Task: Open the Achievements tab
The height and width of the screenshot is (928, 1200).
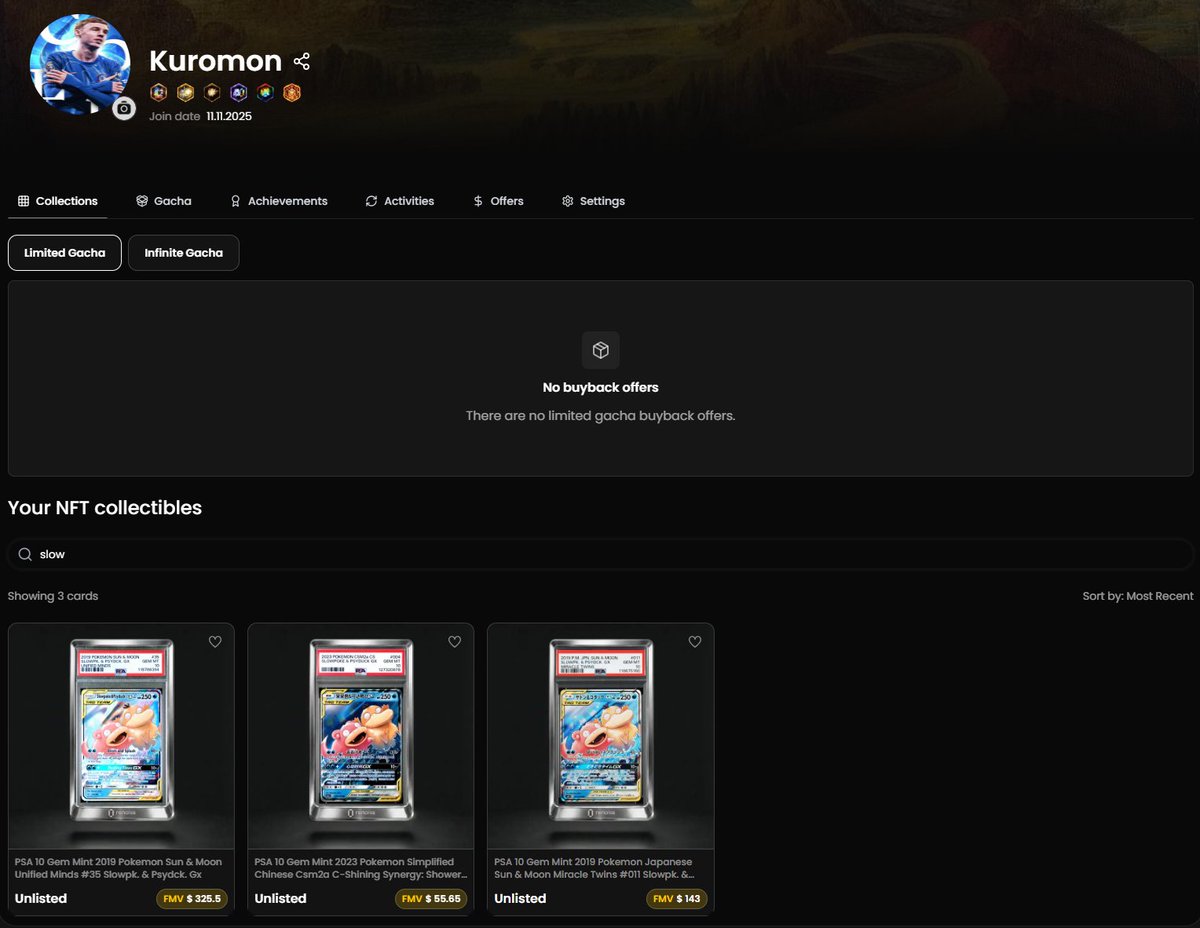Action: click(278, 201)
